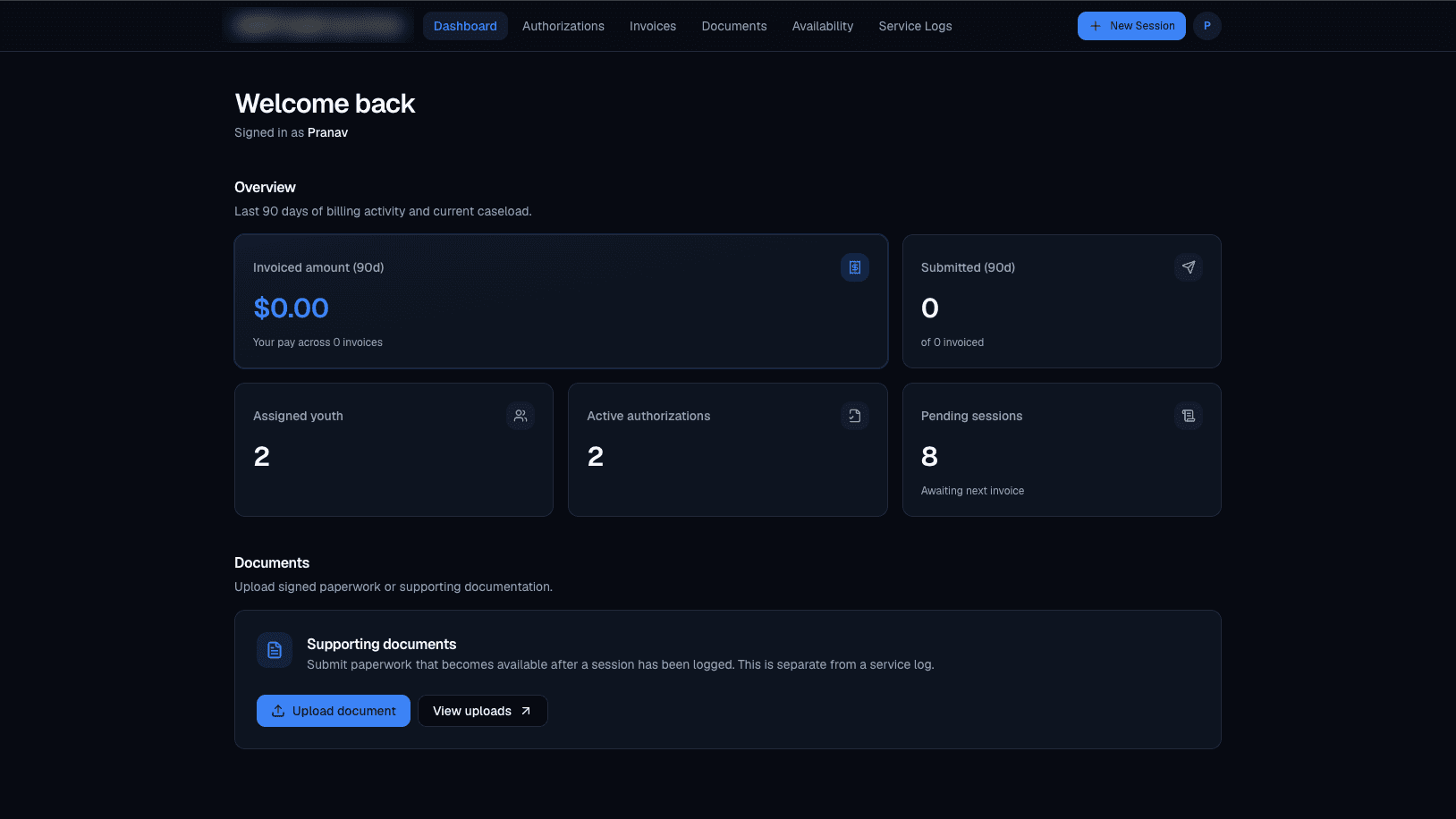1456x819 pixels.
Task: Click the Welcome back heading
Action: pos(325,104)
